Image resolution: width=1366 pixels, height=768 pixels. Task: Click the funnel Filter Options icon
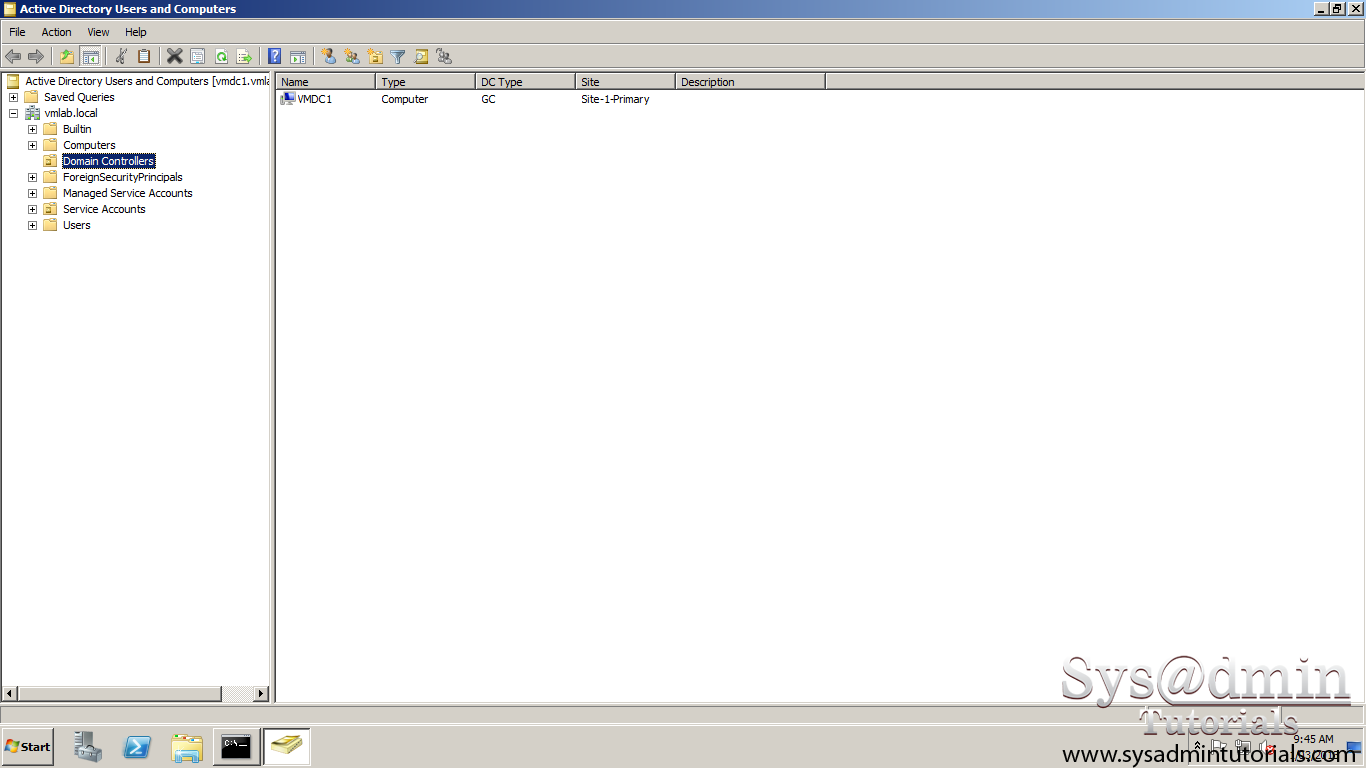click(x=398, y=57)
